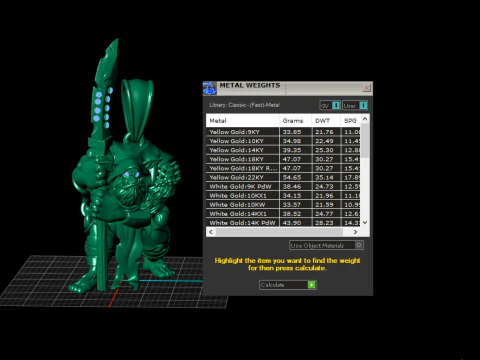The height and width of the screenshot is (360, 480).
Task: Click the Calculate button
Action: click(288, 285)
